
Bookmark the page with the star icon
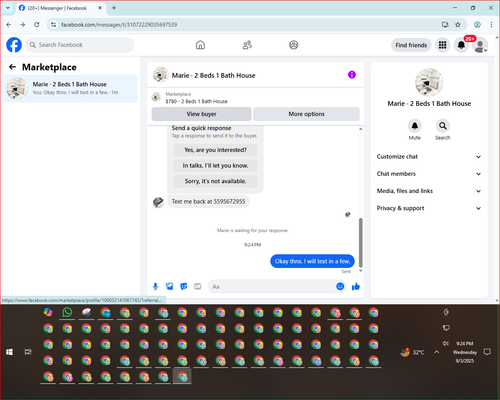click(x=458, y=24)
